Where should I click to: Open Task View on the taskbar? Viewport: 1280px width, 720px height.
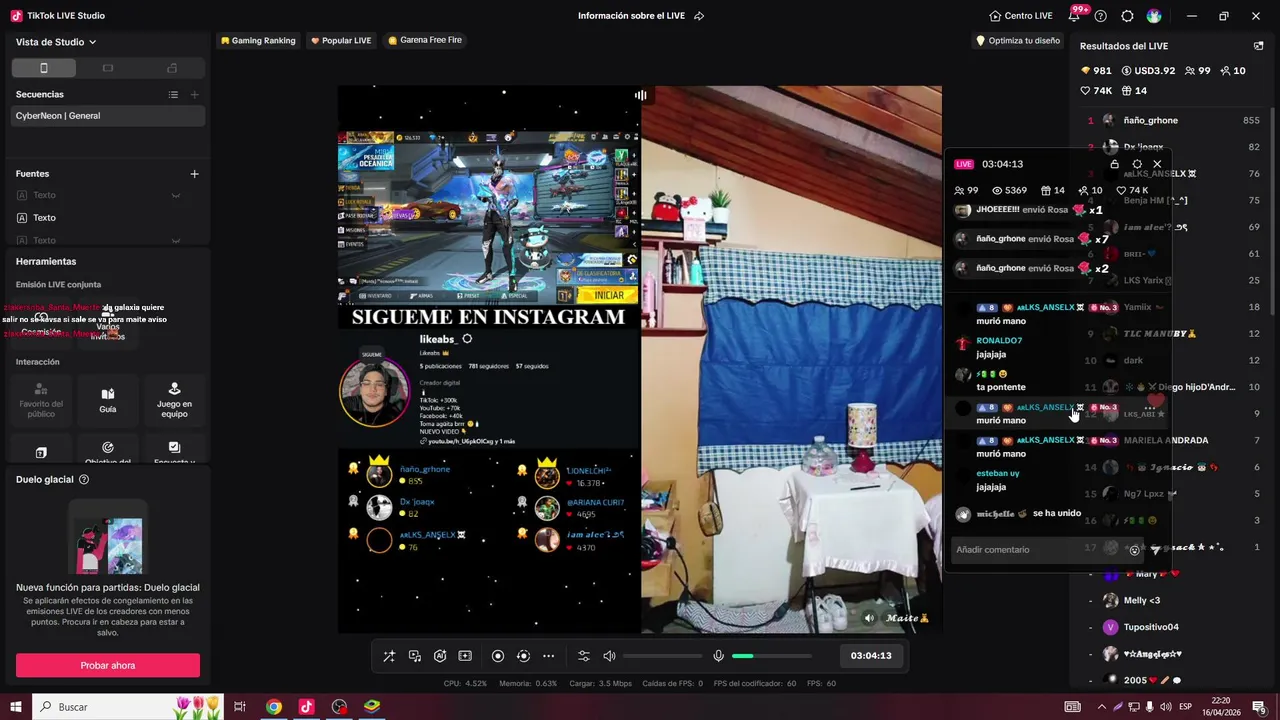click(x=240, y=707)
